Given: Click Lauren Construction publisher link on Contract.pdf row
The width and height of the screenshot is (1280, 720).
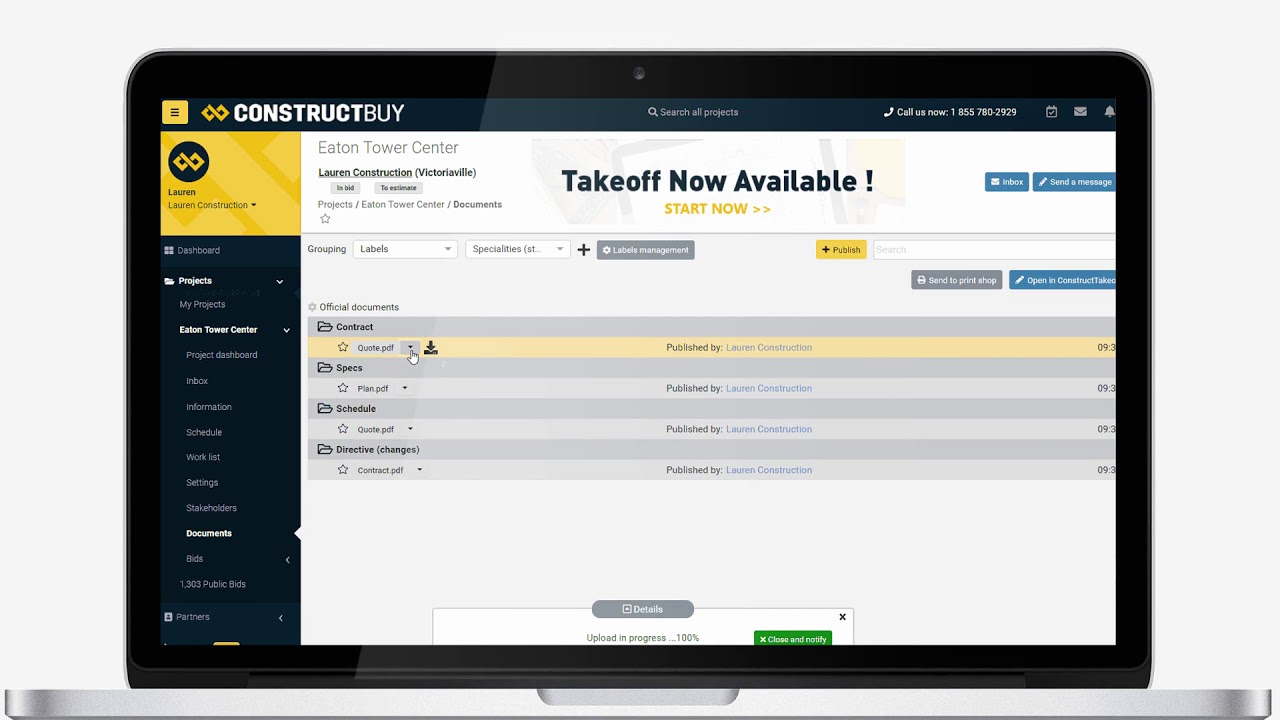Looking at the screenshot, I should (x=769, y=470).
